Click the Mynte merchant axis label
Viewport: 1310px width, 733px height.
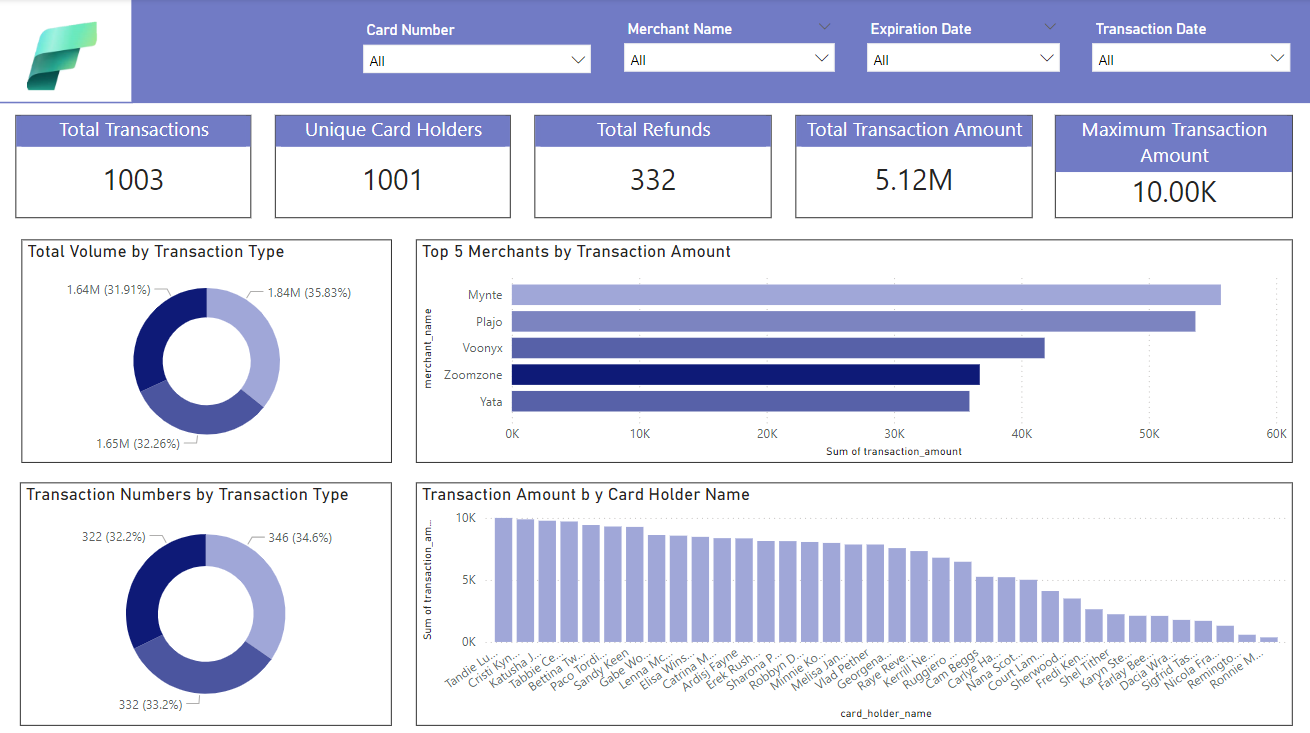click(485, 295)
